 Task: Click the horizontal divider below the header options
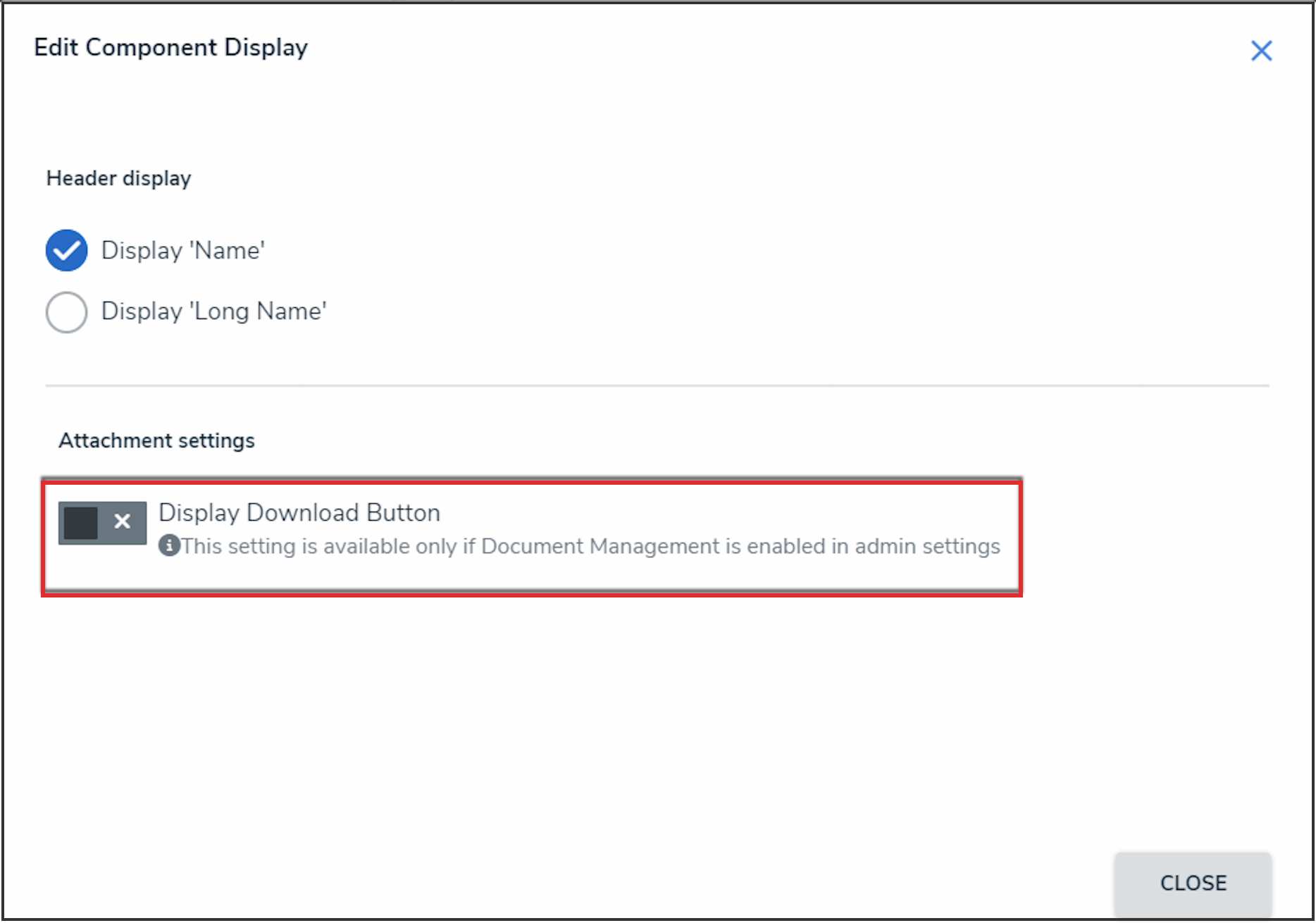(x=657, y=385)
